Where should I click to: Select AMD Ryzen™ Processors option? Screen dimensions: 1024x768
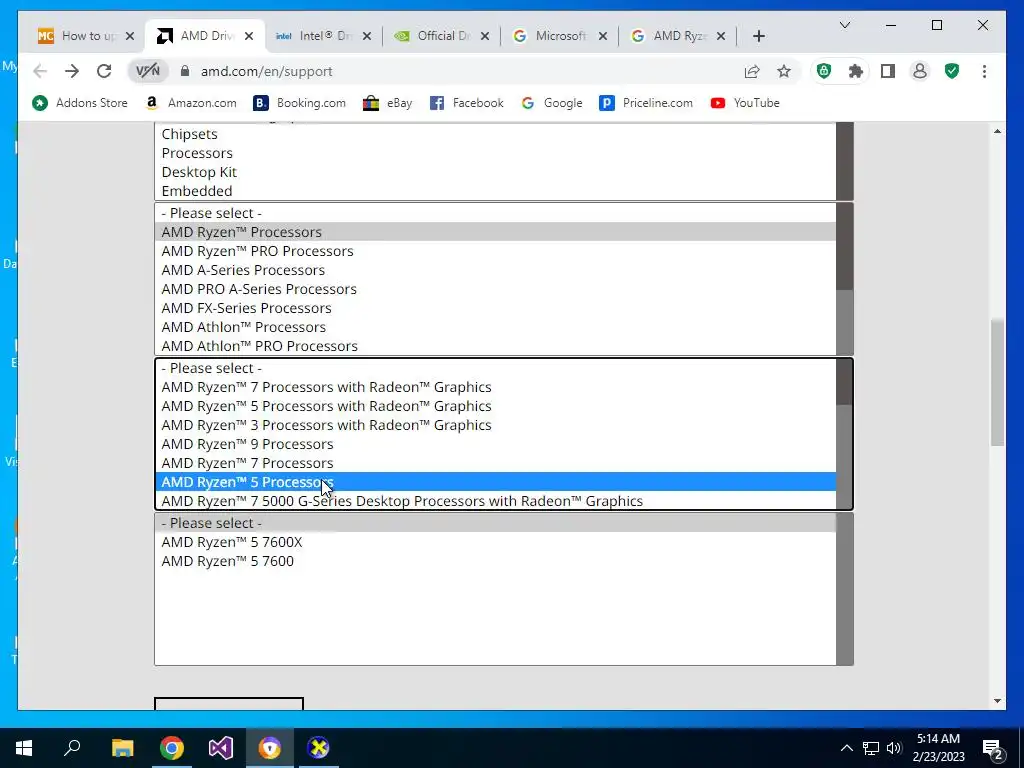[495, 232]
